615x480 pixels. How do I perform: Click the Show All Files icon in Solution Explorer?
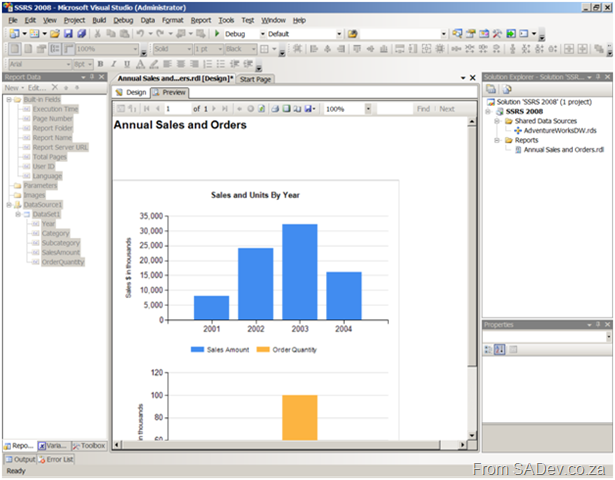coord(507,89)
